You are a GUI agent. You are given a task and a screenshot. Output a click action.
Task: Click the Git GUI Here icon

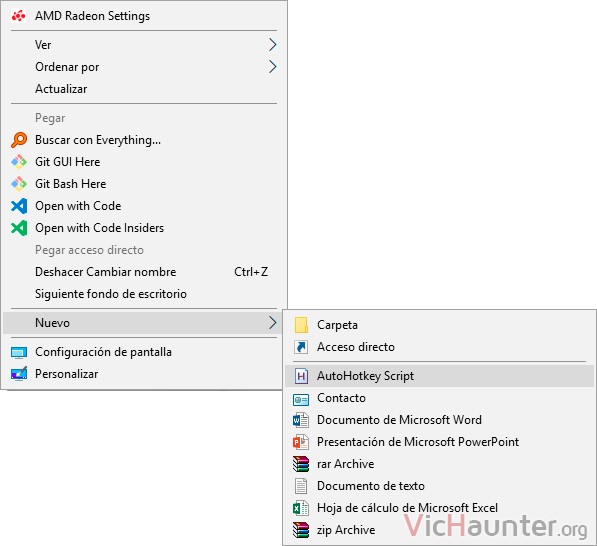pyautogui.click(x=19, y=162)
